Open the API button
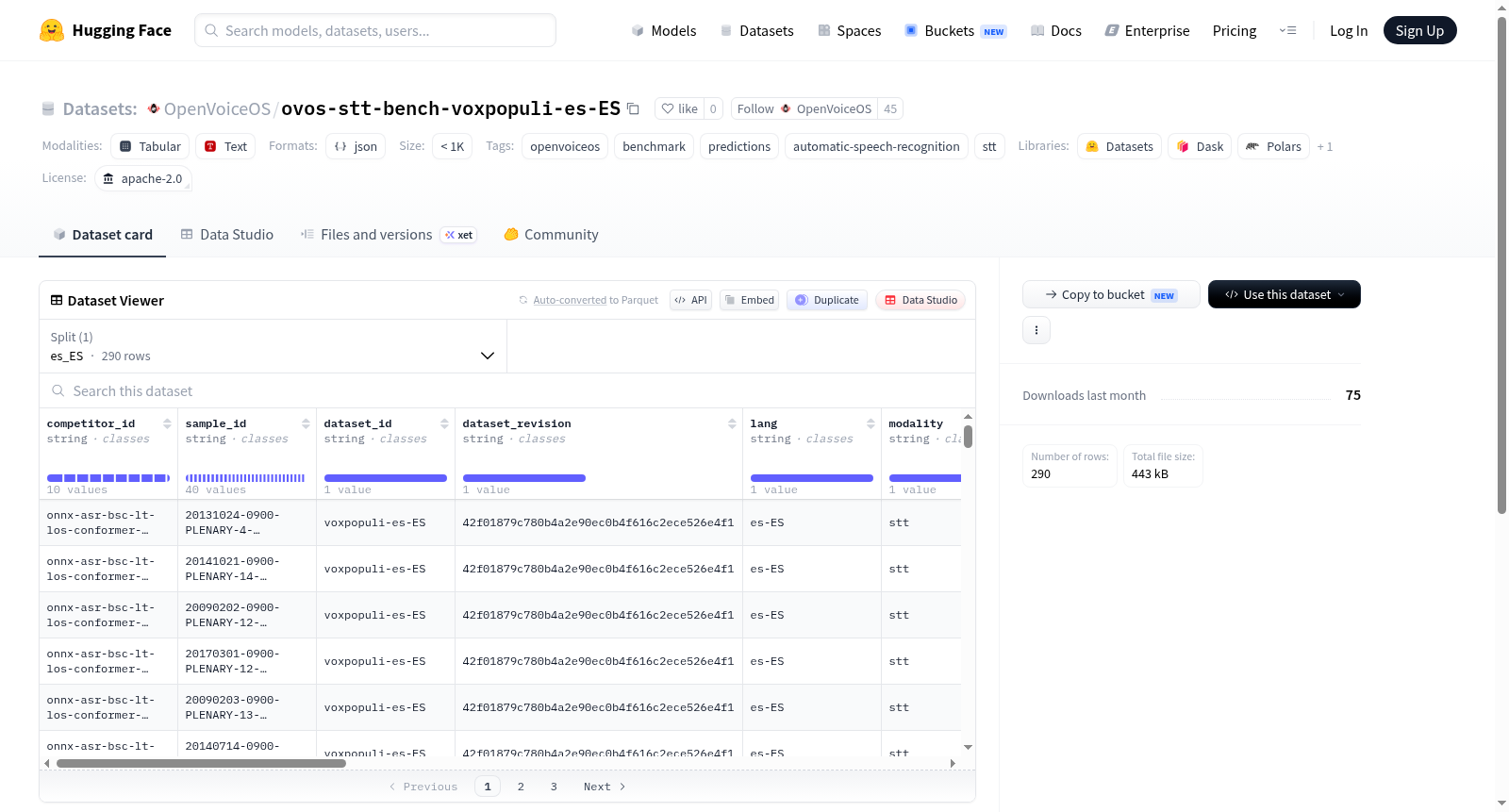The image size is (1509, 812). [x=690, y=300]
